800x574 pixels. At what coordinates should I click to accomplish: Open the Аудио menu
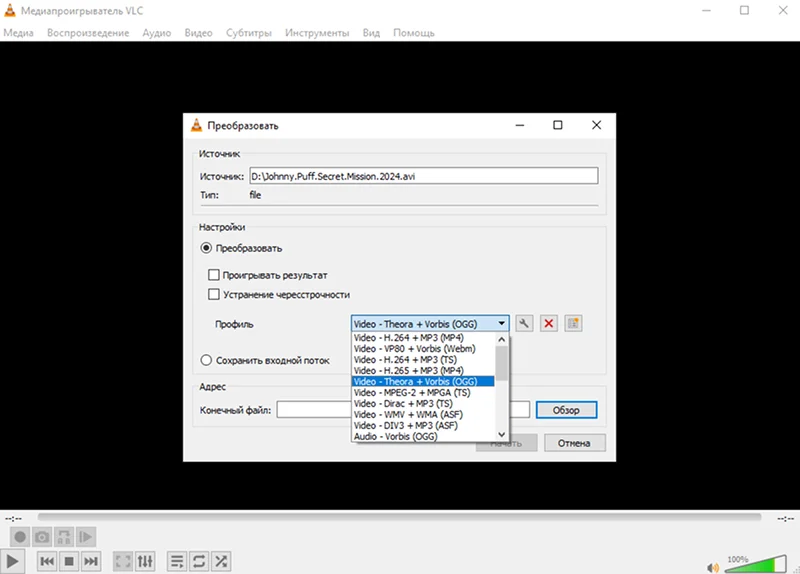[157, 33]
